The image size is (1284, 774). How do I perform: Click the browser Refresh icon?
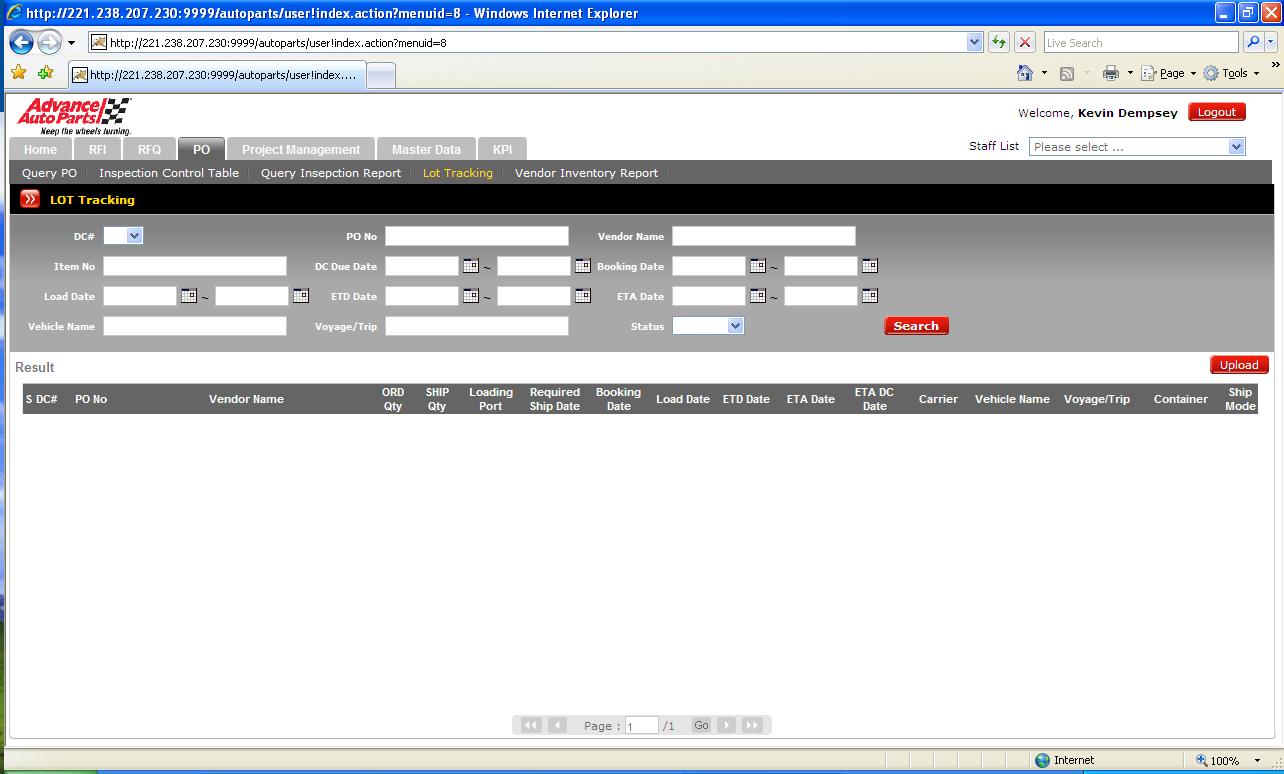pos(998,43)
